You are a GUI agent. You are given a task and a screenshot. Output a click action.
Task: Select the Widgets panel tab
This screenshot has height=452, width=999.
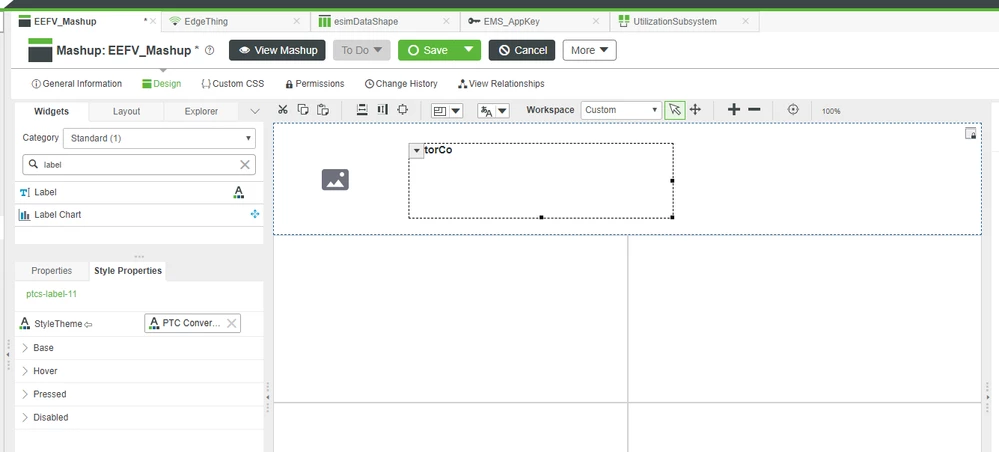[x=52, y=111]
